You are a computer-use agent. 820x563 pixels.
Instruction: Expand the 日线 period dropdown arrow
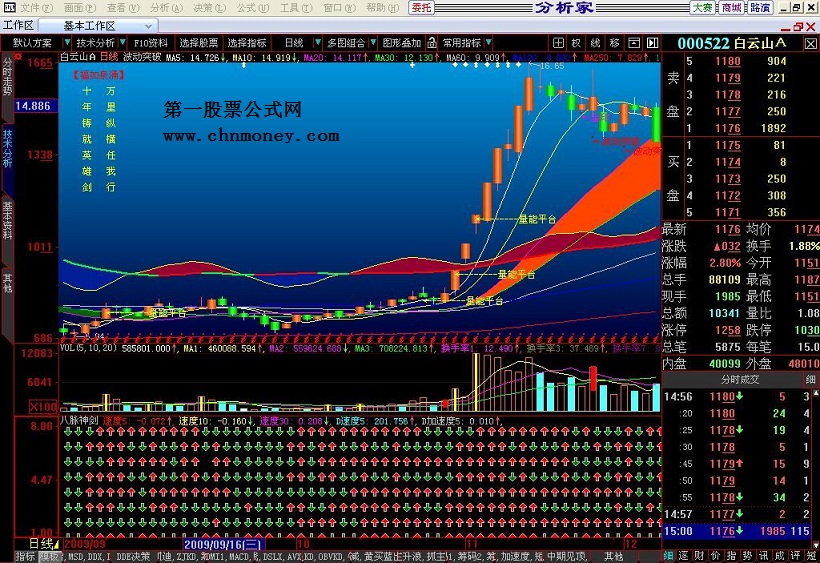click(317, 42)
